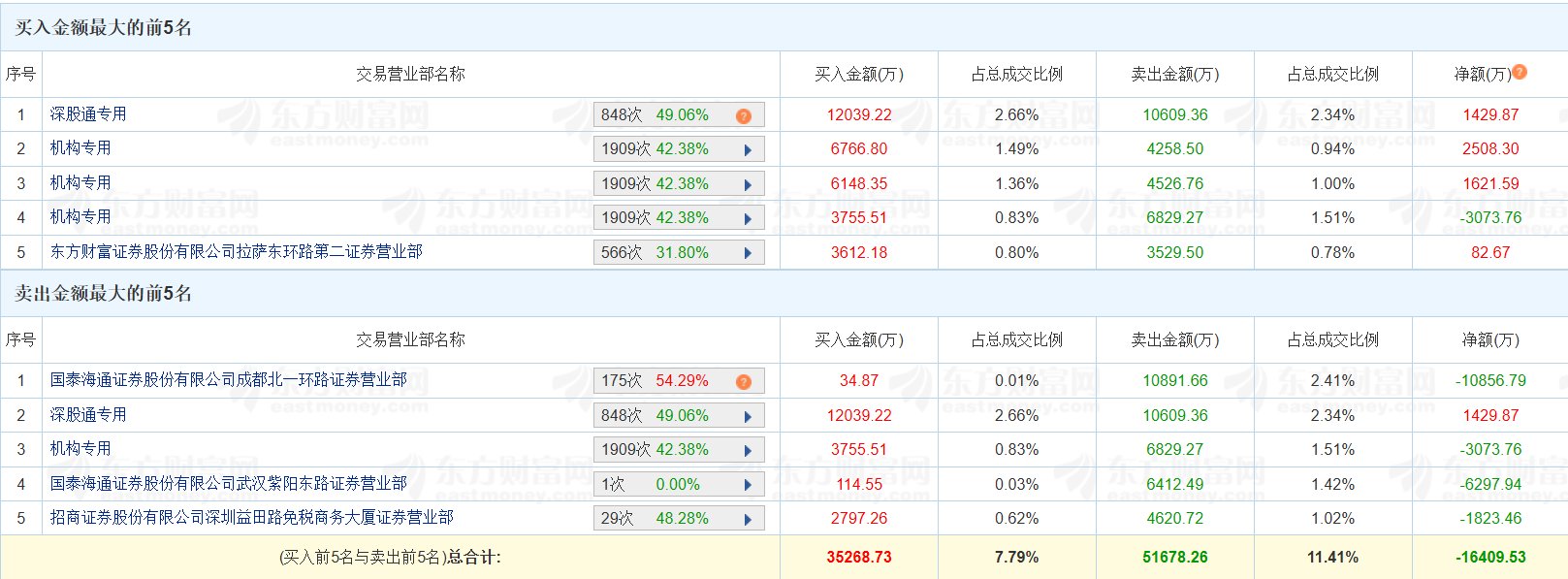Open 深股通专用 link in the buy table
This screenshot has width=1568, height=579.
[88, 114]
